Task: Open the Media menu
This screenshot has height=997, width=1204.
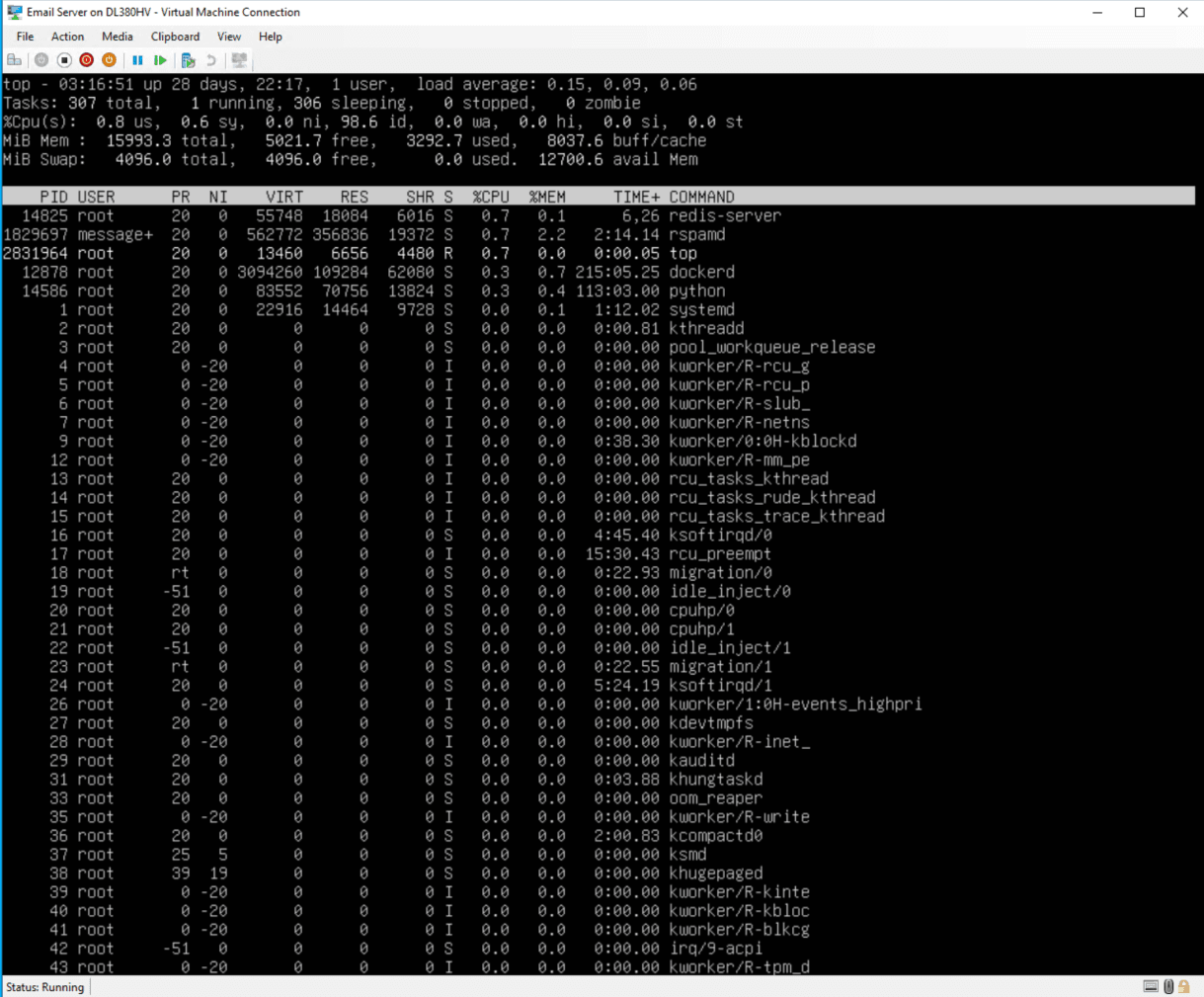Action: point(118,37)
